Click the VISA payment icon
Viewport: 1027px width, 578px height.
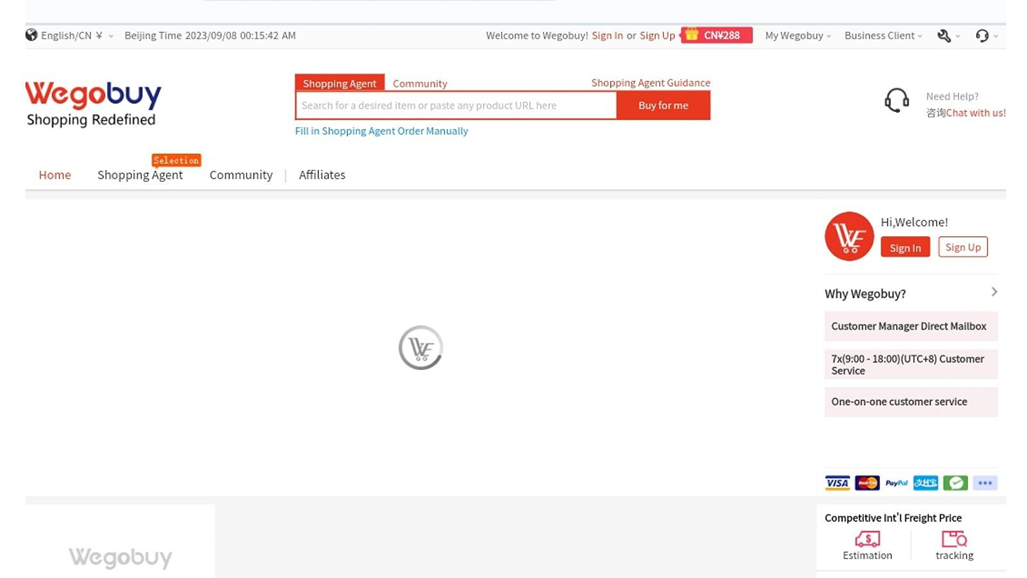pos(837,483)
